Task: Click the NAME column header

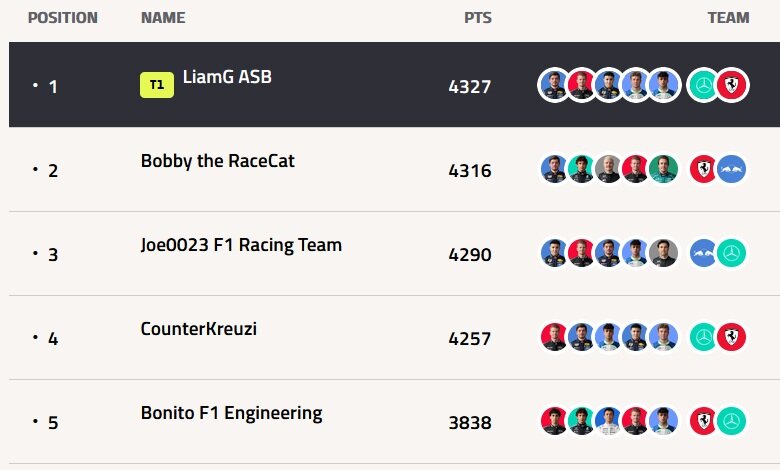Action: click(163, 18)
